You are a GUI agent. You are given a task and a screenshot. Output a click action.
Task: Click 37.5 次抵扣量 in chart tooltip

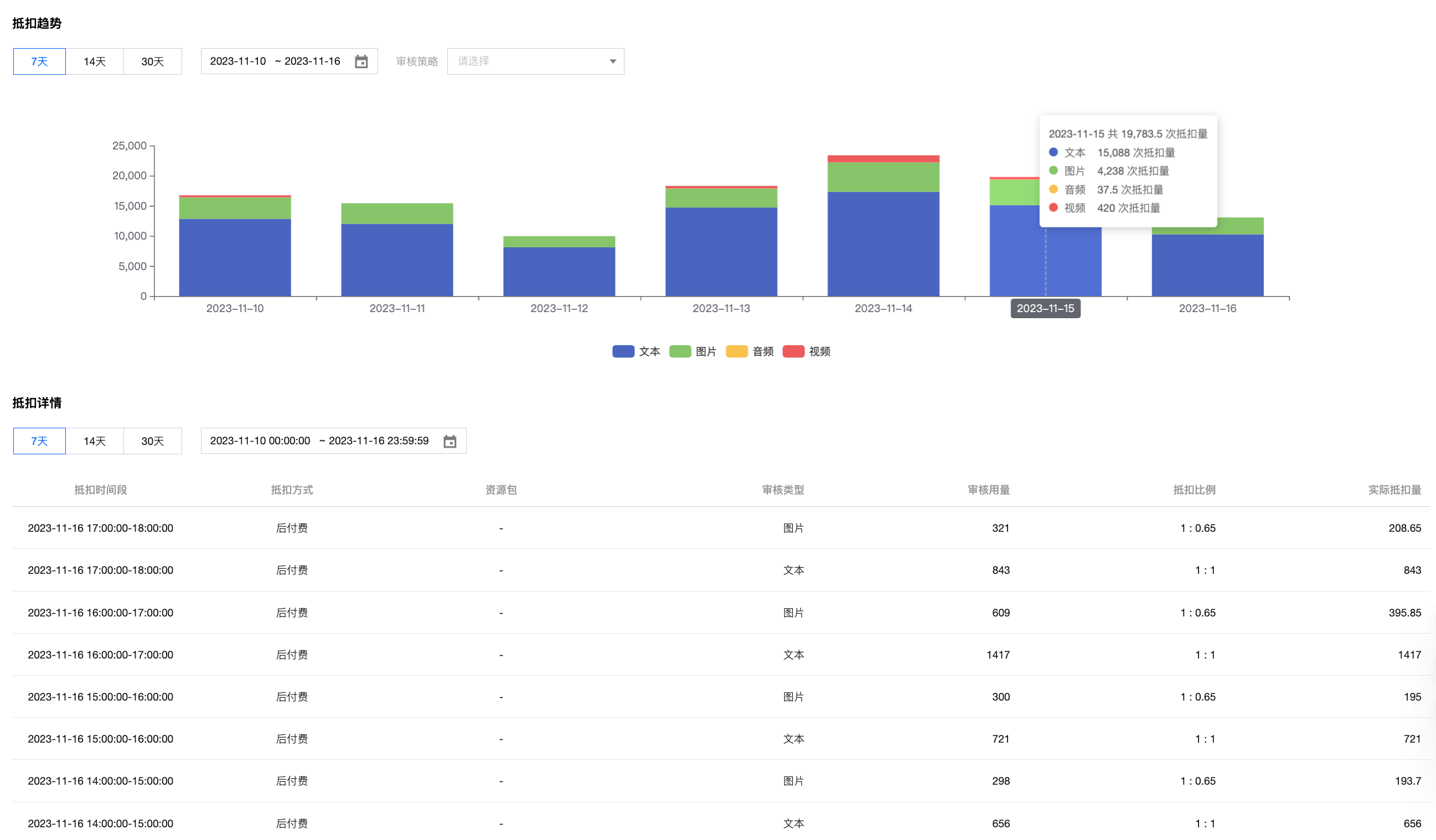(x=1130, y=190)
